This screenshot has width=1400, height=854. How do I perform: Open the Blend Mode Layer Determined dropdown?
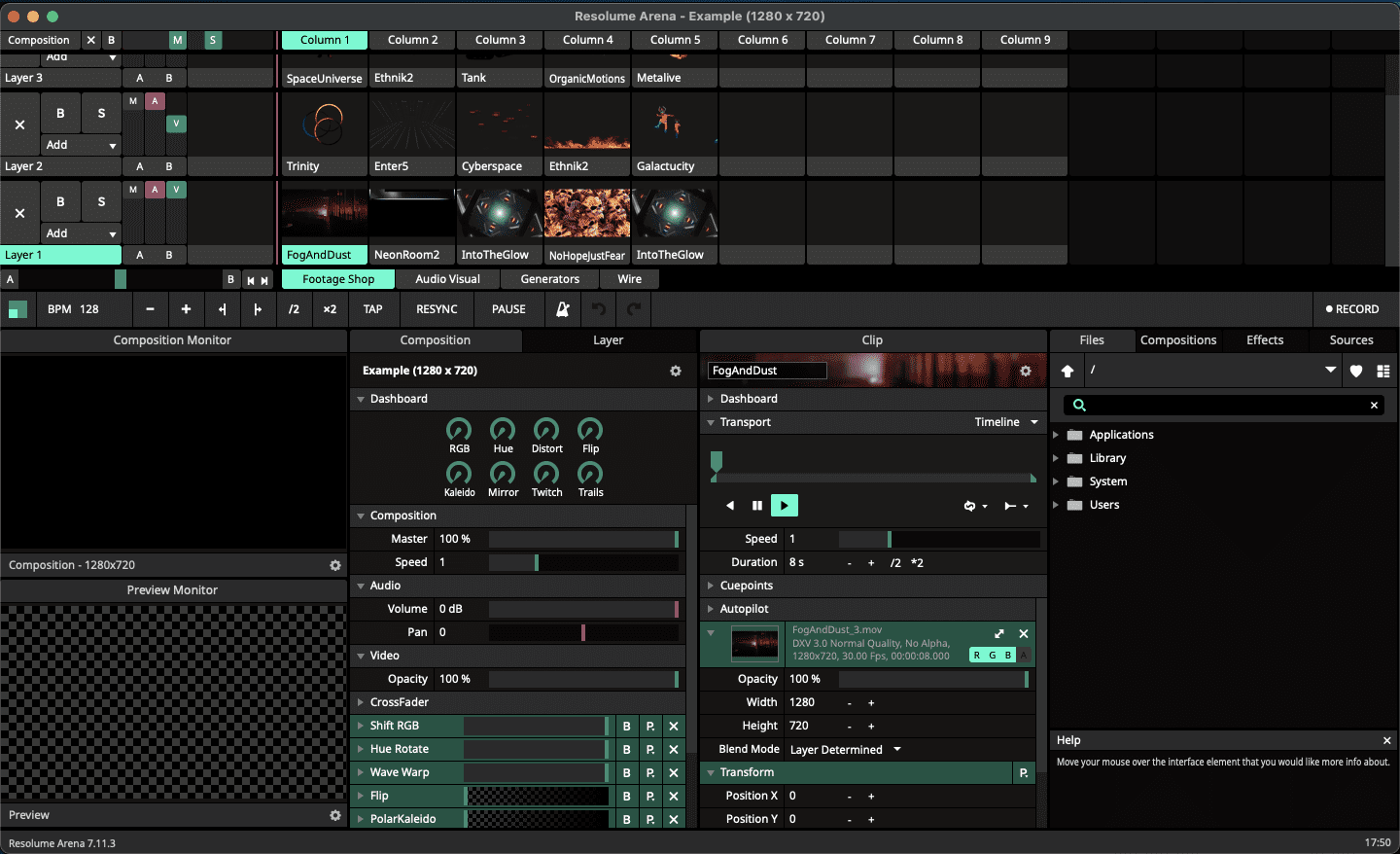tap(846, 749)
